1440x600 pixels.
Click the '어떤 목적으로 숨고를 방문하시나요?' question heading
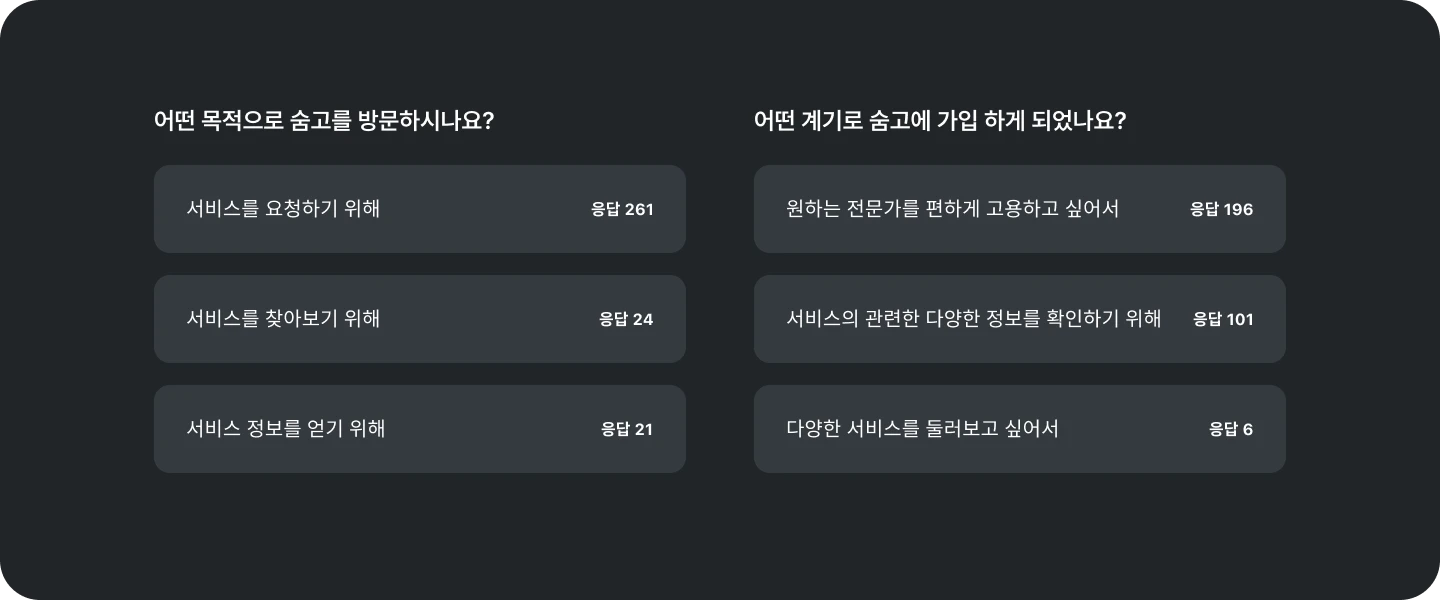(x=324, y=121)
